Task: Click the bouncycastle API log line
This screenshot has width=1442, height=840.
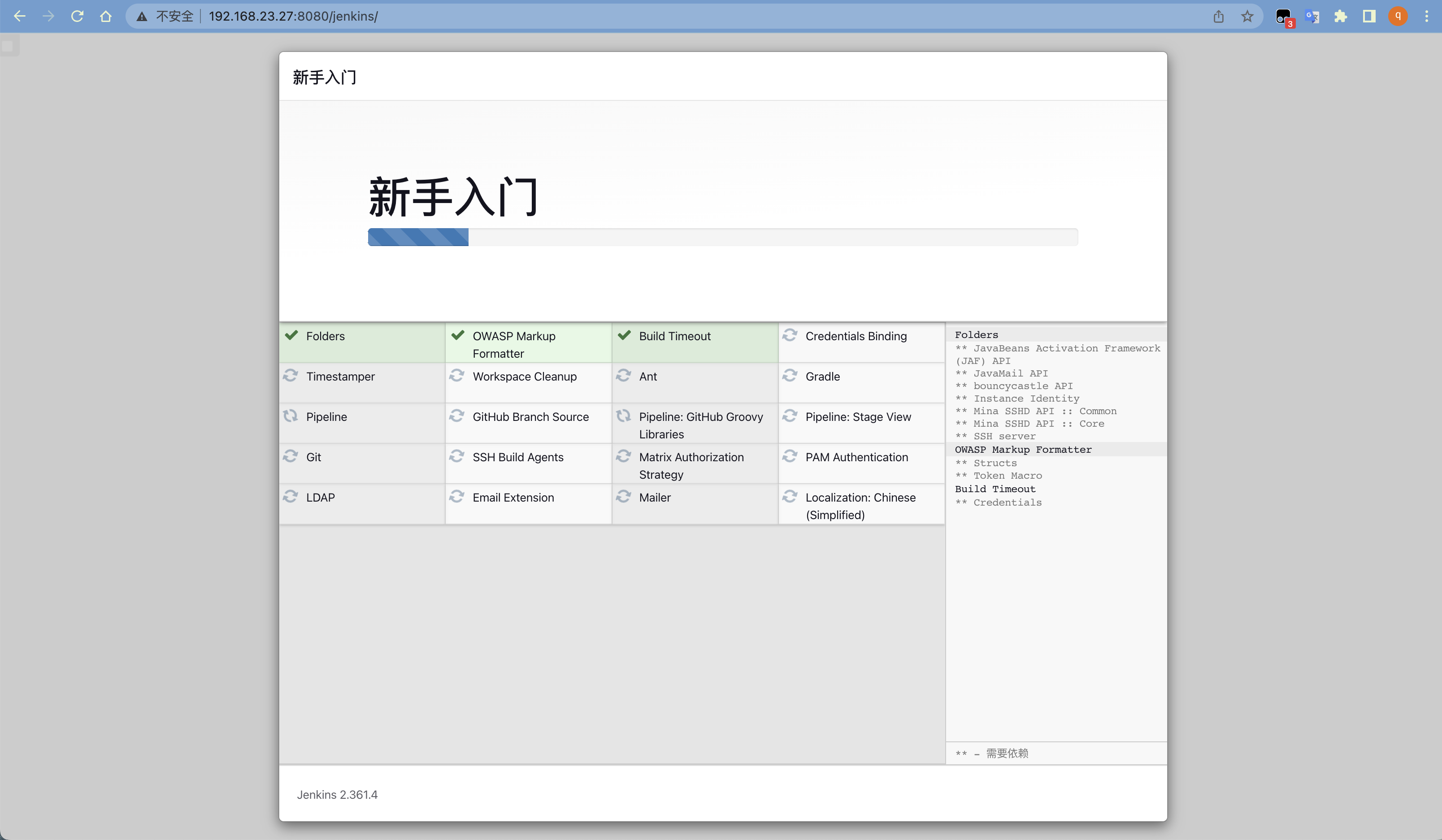Action: [1014, 385]
